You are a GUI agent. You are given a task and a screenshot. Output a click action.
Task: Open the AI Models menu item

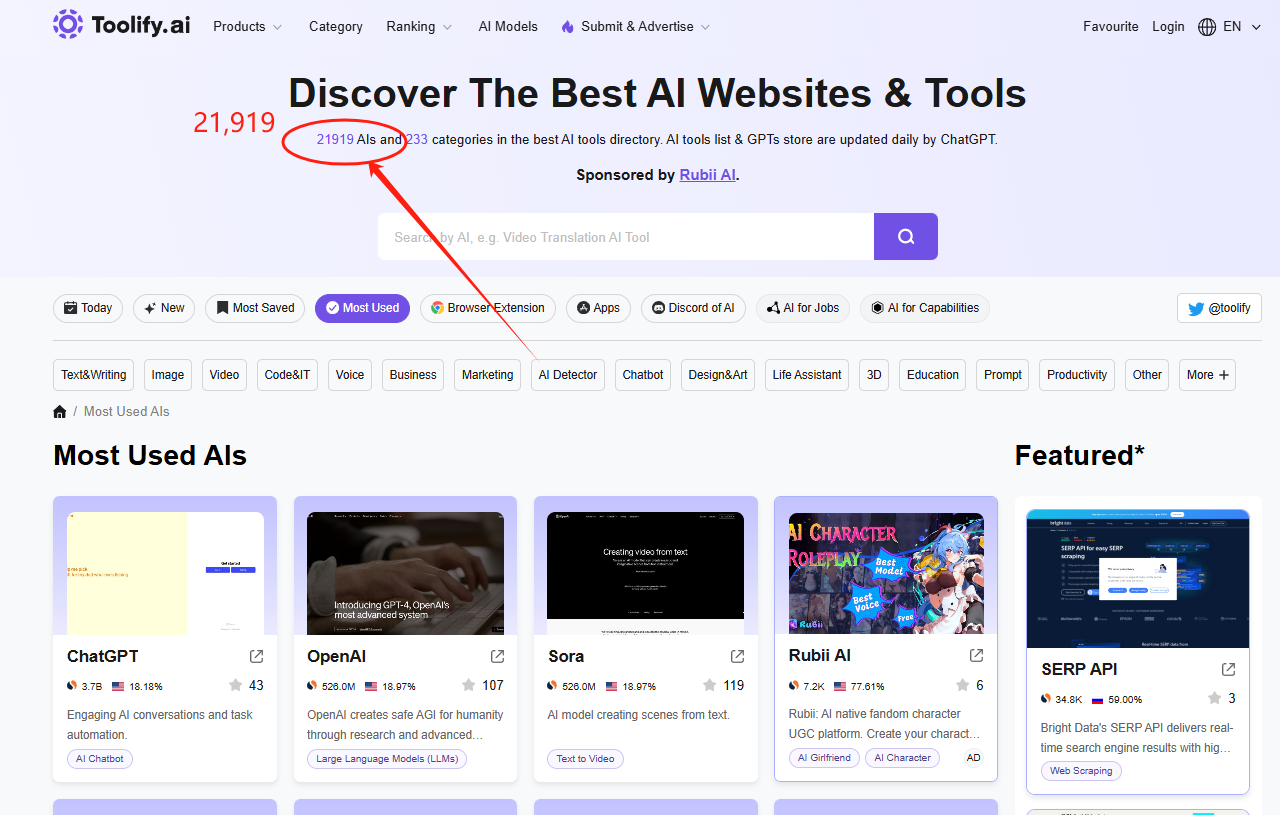[508, 27]
